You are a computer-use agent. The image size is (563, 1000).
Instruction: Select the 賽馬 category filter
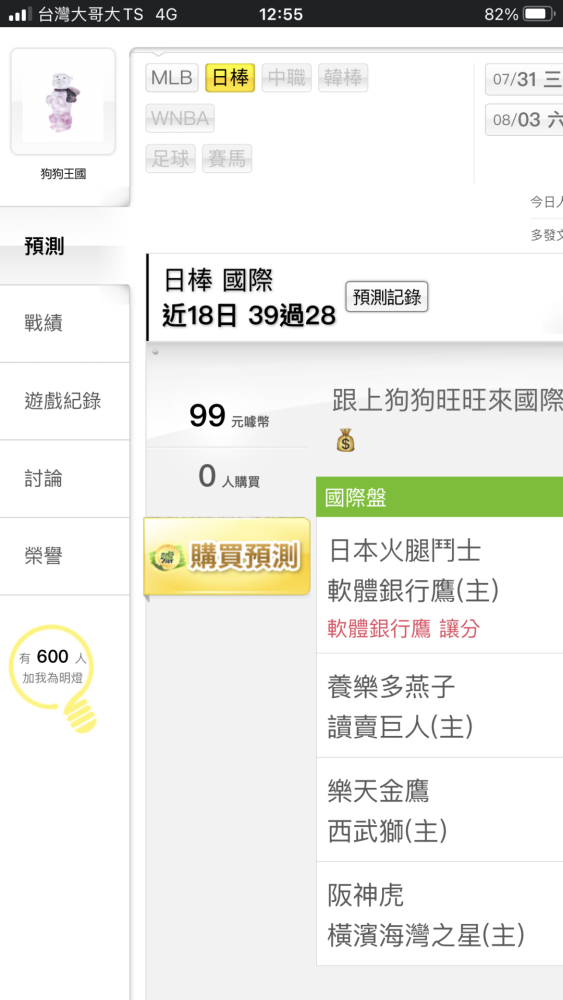click(227, 158)
